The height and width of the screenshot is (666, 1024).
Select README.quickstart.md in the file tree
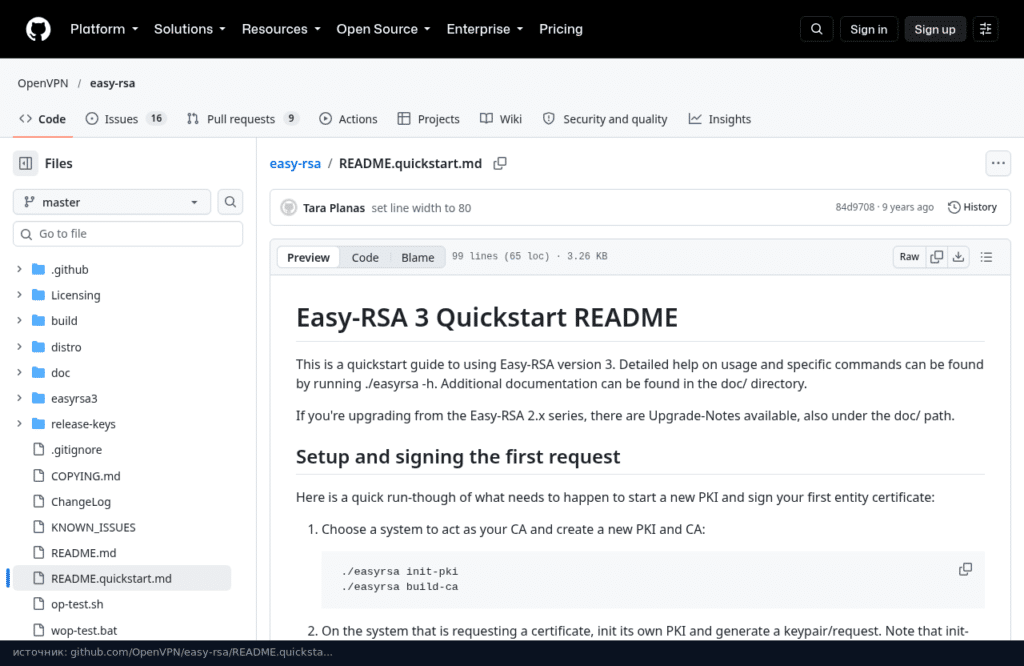122,579
